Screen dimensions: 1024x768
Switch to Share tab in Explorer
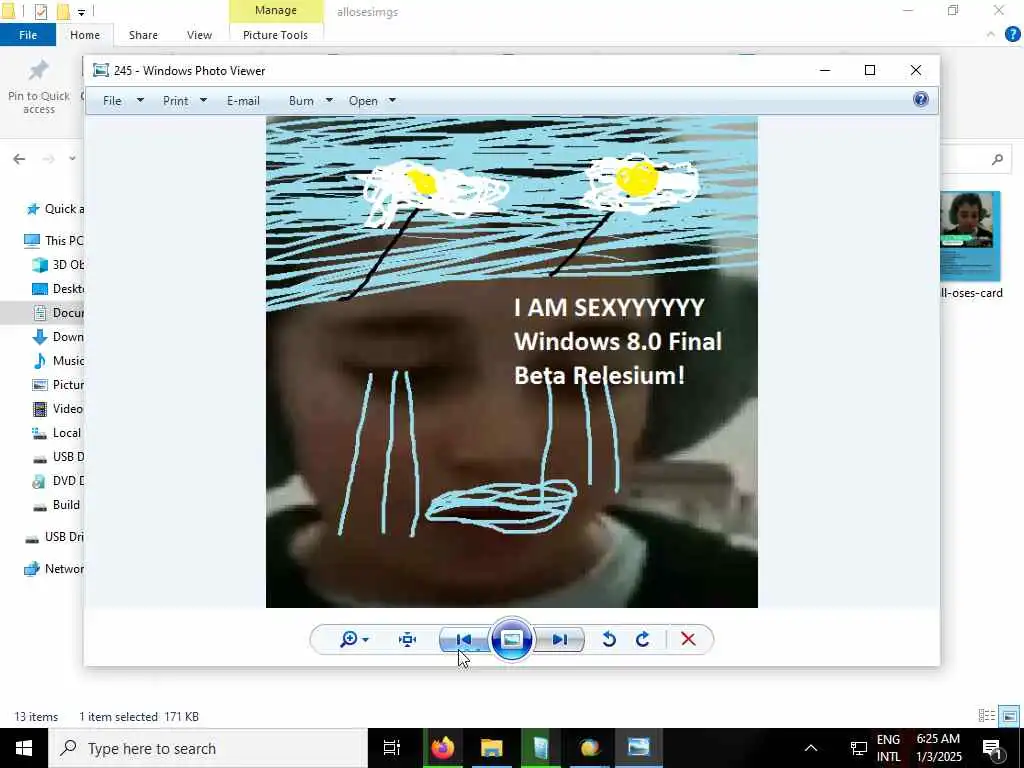[143, 35]
